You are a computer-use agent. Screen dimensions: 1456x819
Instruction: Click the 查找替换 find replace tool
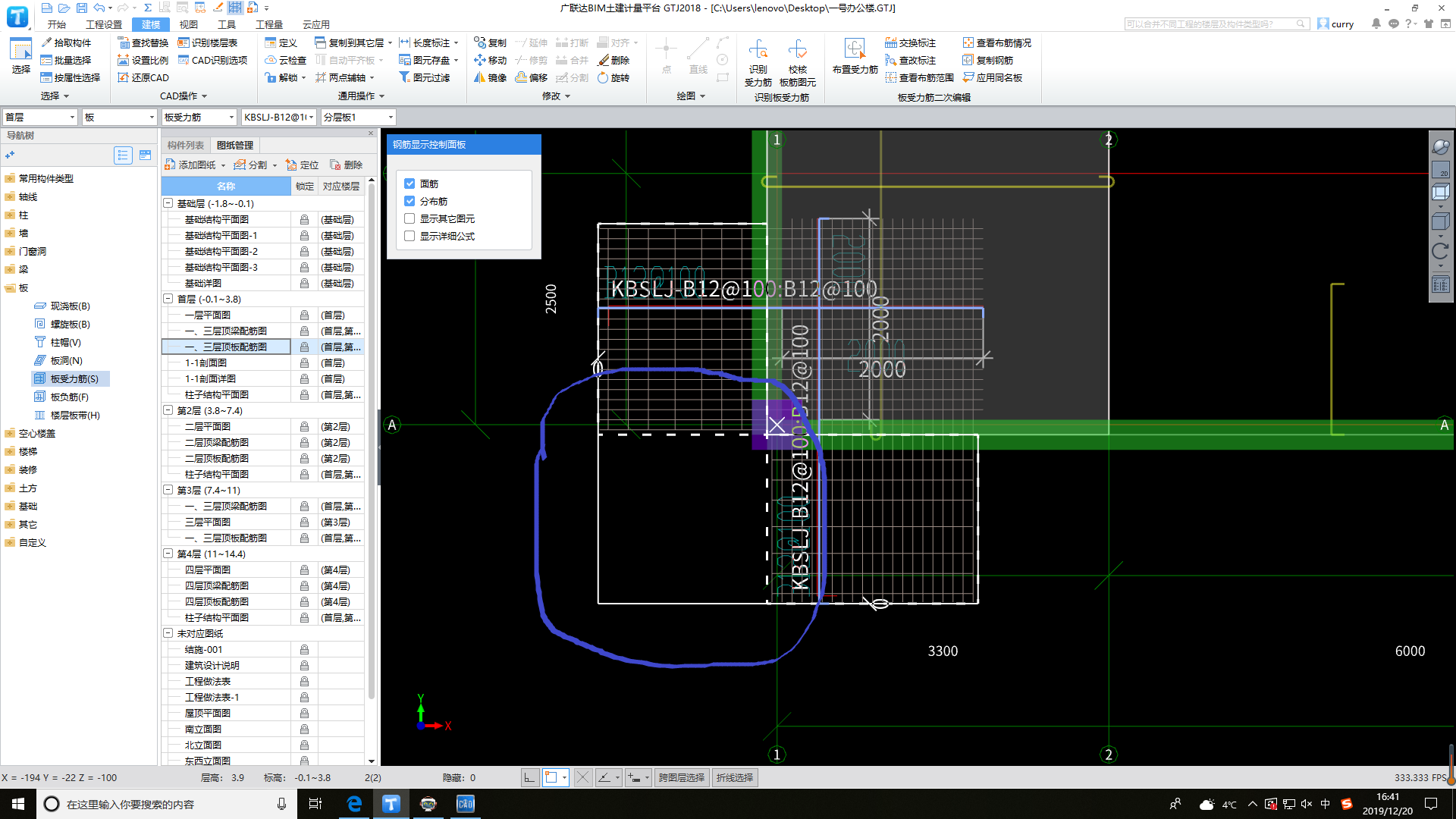point(143,42)
